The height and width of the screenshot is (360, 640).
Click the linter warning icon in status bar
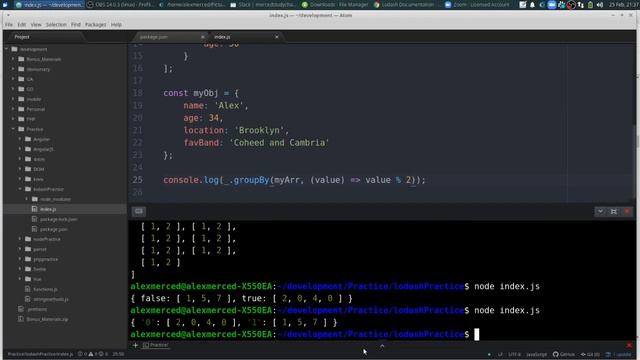[x=91, y=354]
